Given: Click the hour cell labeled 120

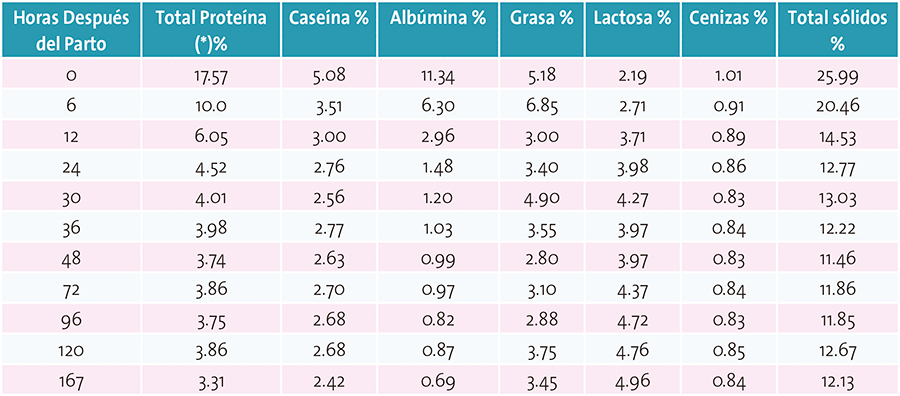Looking at the screenshot, I should pos(71,350).
